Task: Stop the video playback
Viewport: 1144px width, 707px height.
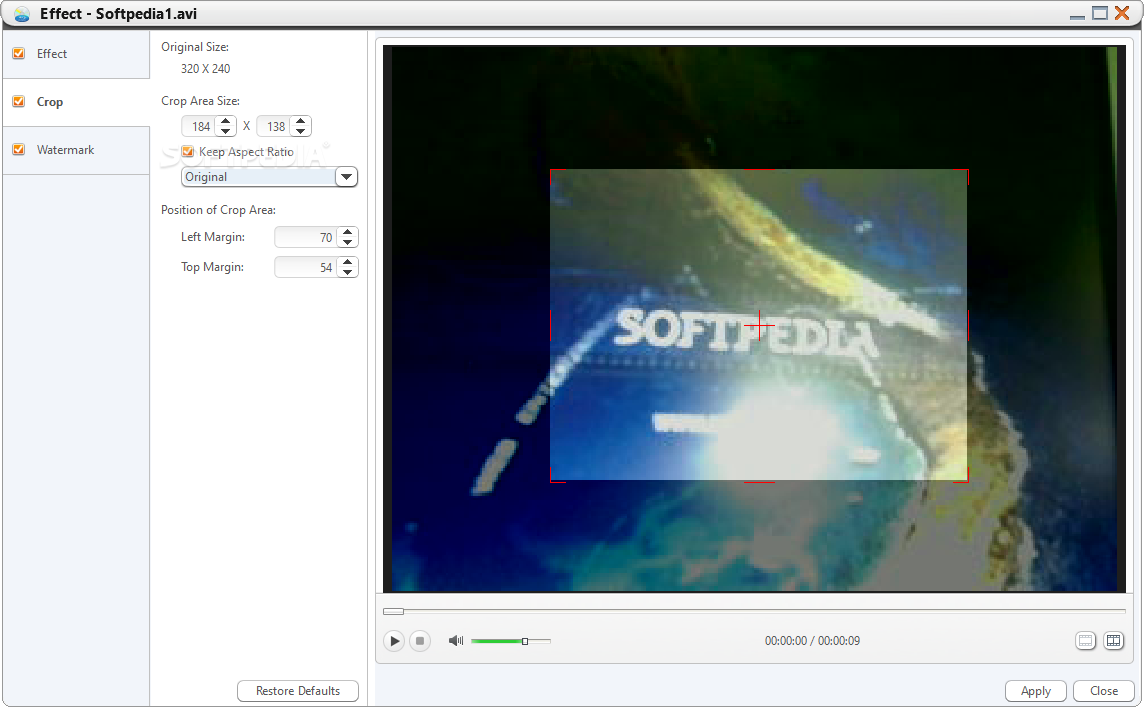Action: [x=420, y=641]
